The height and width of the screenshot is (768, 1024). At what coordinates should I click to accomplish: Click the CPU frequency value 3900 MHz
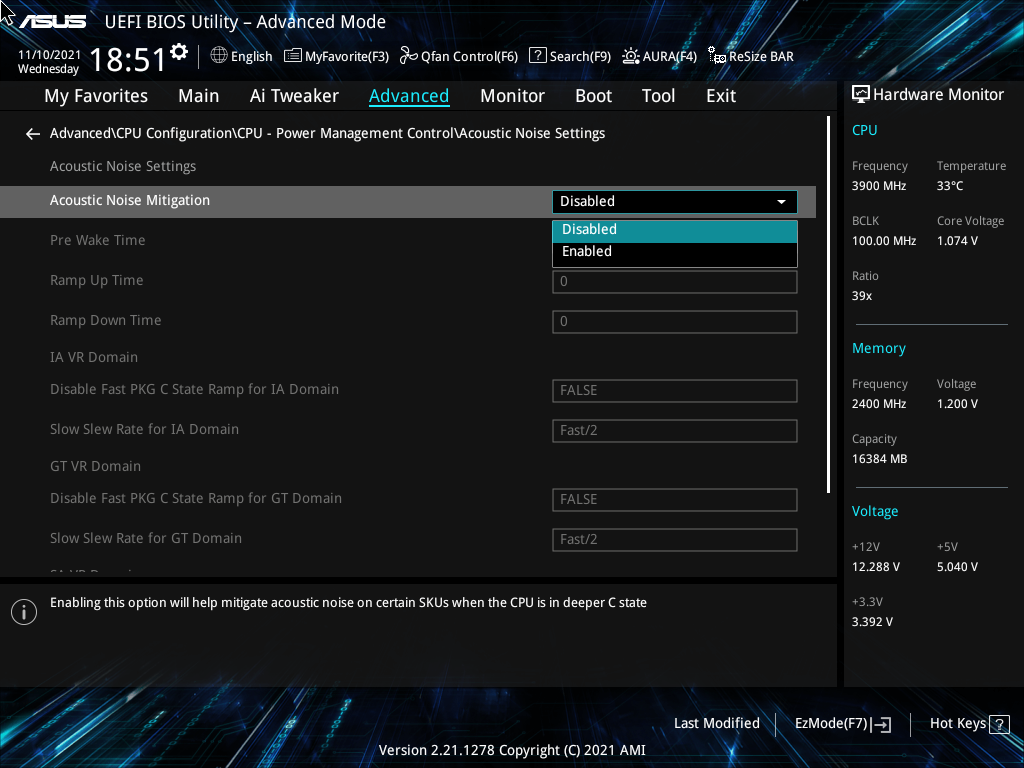click(x=878, y=186)
